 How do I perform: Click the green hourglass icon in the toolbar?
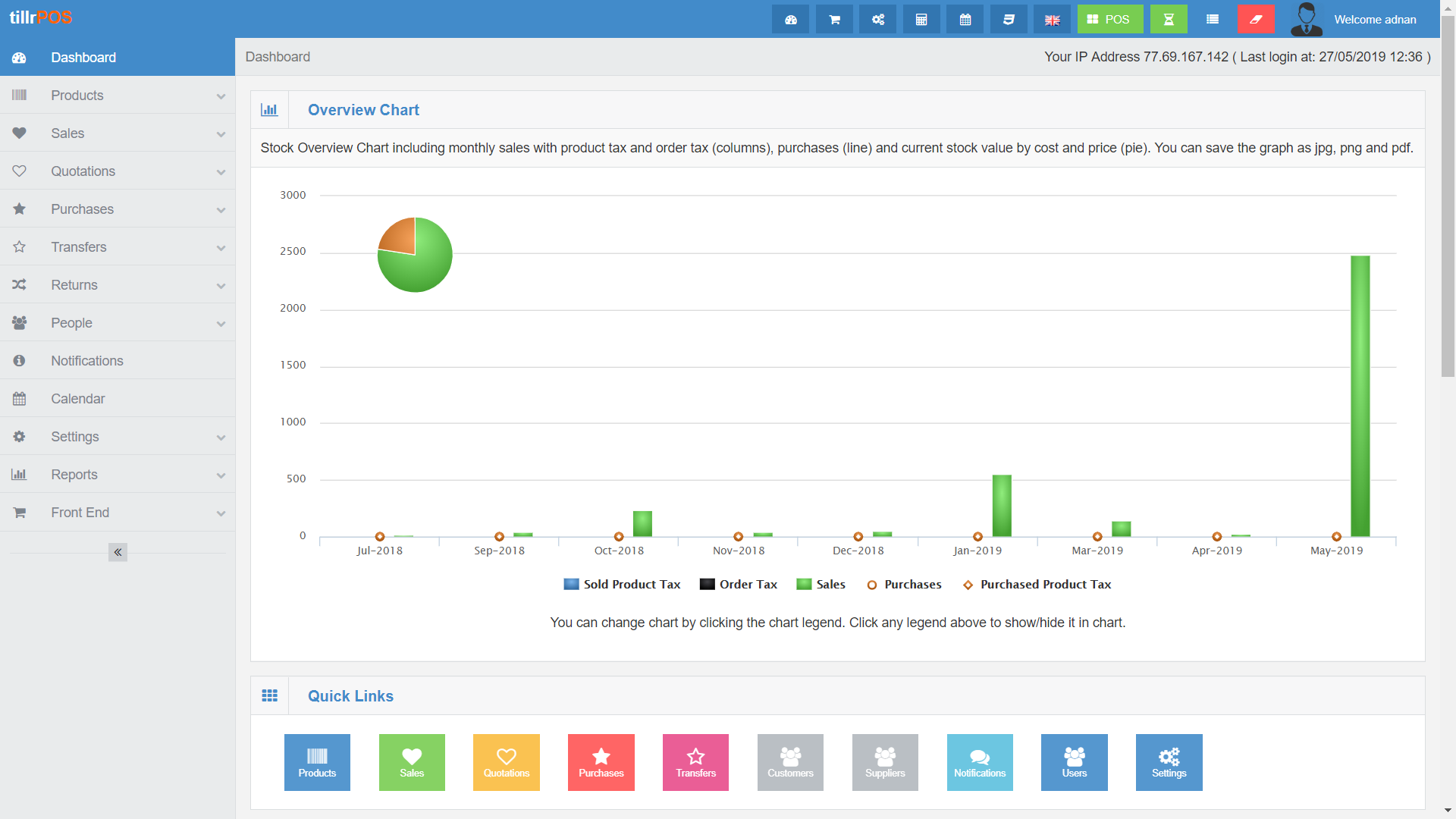(1169, 19)
